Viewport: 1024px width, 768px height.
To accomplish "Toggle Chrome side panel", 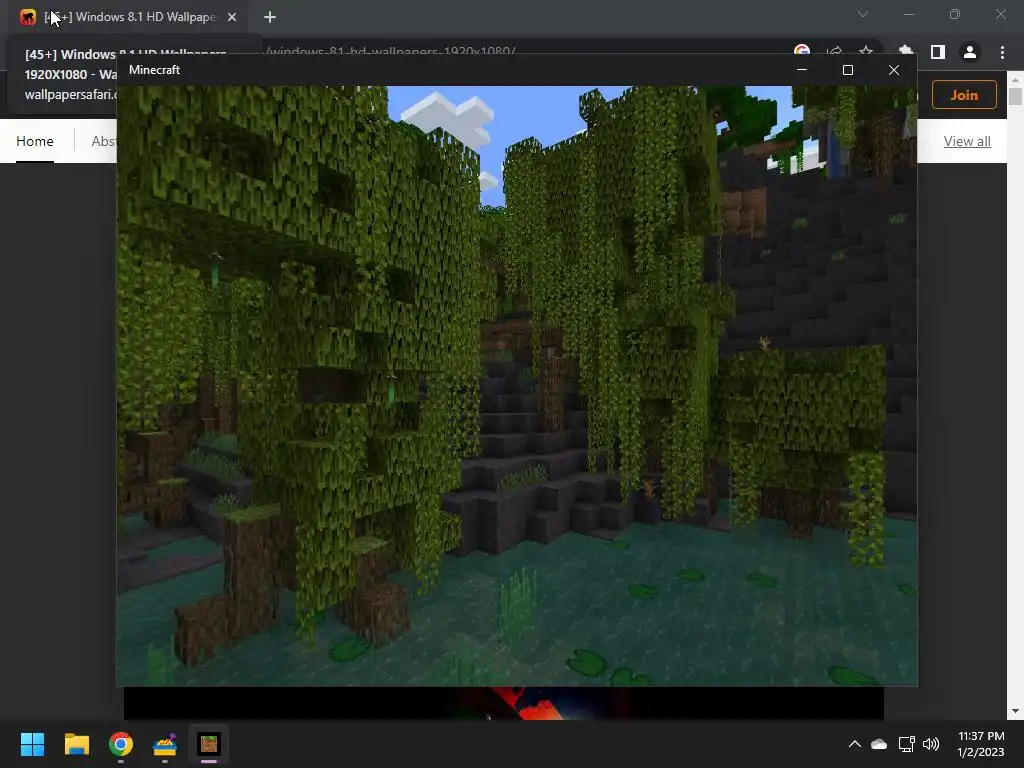I will tap(938, 52).
